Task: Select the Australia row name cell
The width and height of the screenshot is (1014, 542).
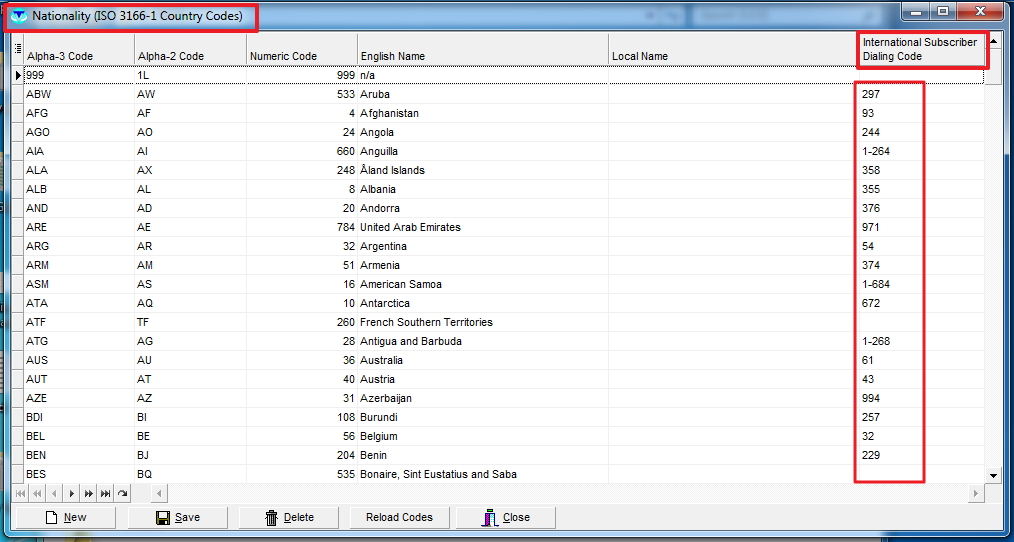Action: tap(482, 360)
